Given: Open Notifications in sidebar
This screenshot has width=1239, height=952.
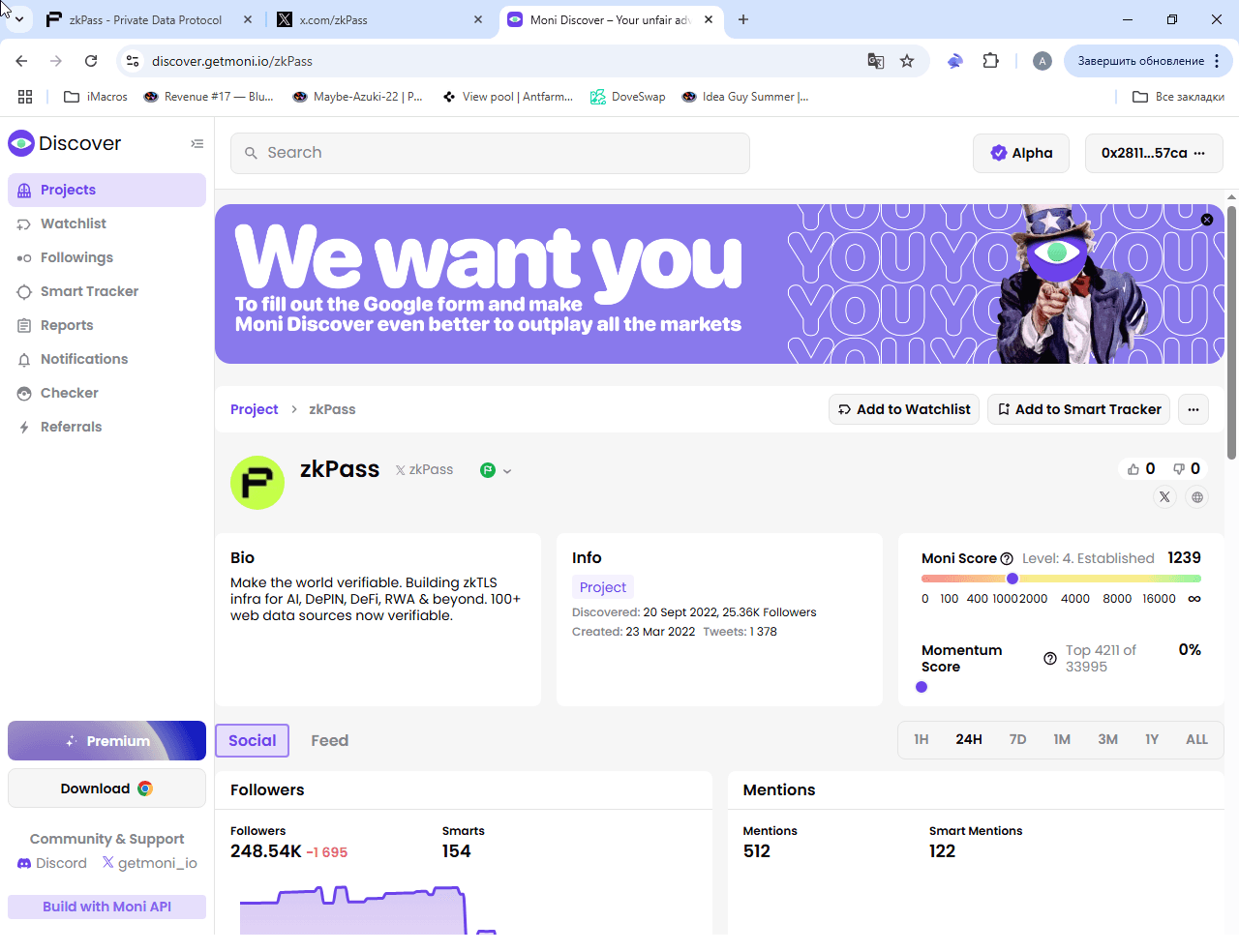Looking at the screenshot, I should pyautogui.click(x=106, y=359).
